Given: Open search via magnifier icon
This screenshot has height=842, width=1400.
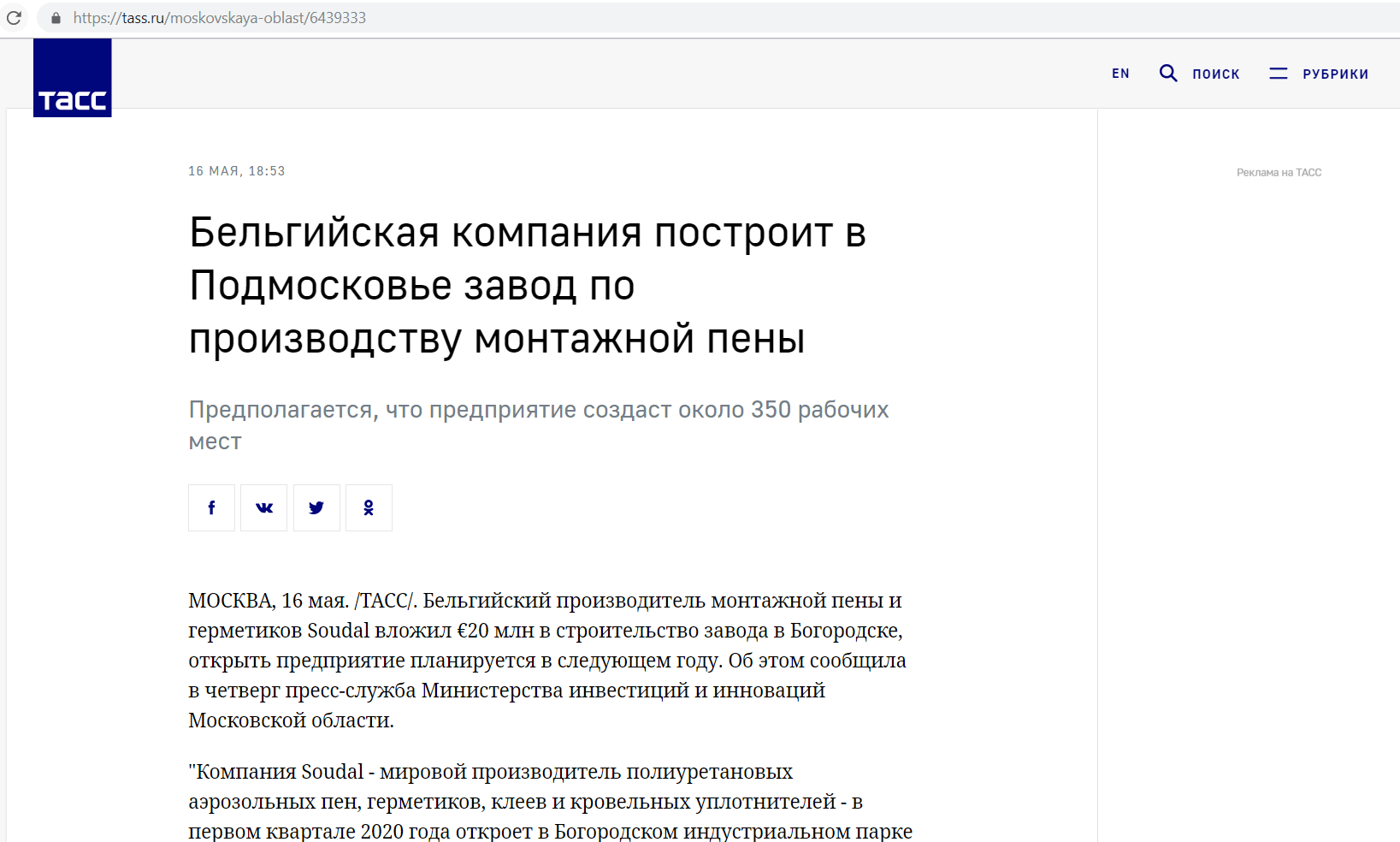Looking at the screenshot, I should click(x=1168, y=74).
